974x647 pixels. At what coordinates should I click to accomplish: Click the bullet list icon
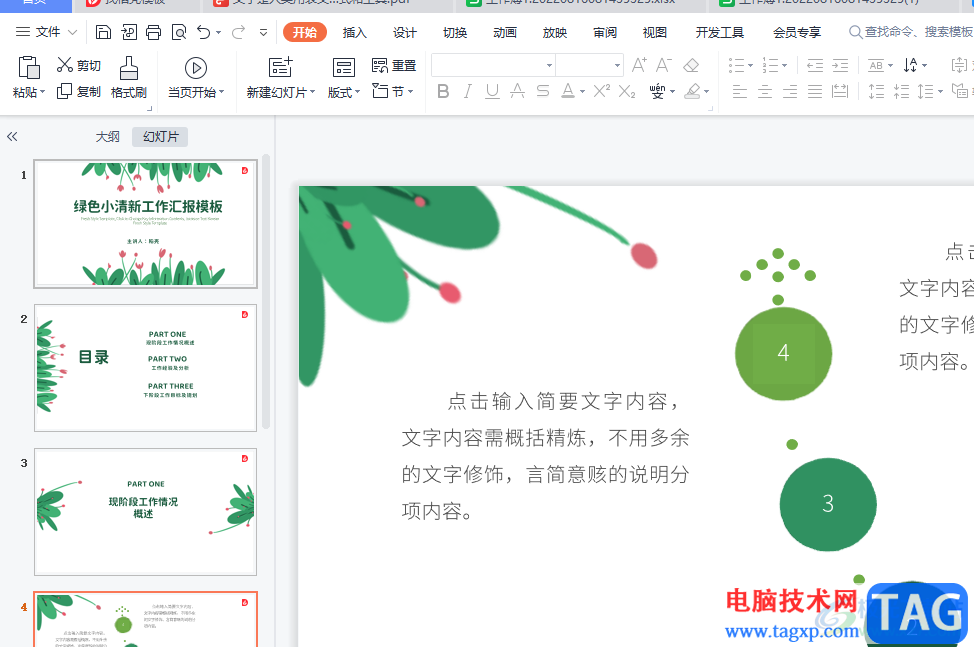(x=737, y=65)
